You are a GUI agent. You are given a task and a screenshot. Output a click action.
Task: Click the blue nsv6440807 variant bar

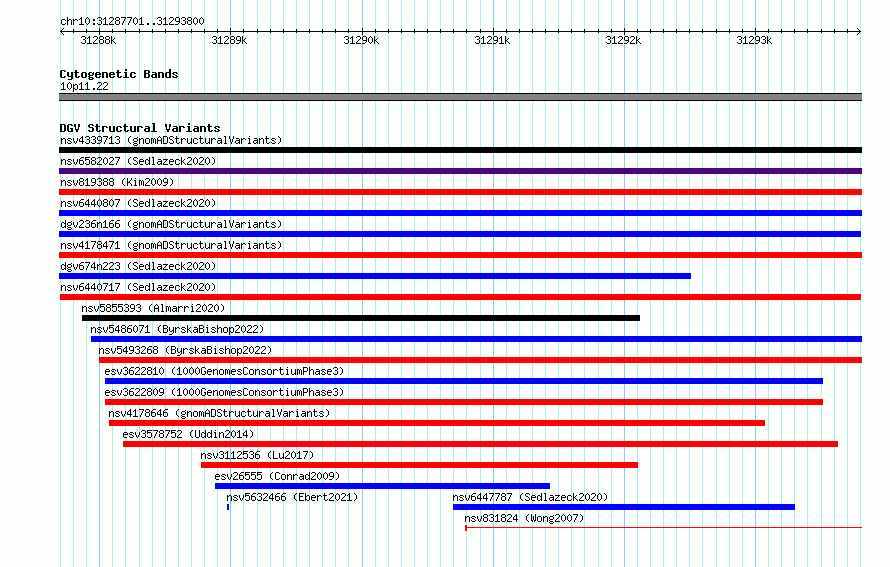coord(460,213)
